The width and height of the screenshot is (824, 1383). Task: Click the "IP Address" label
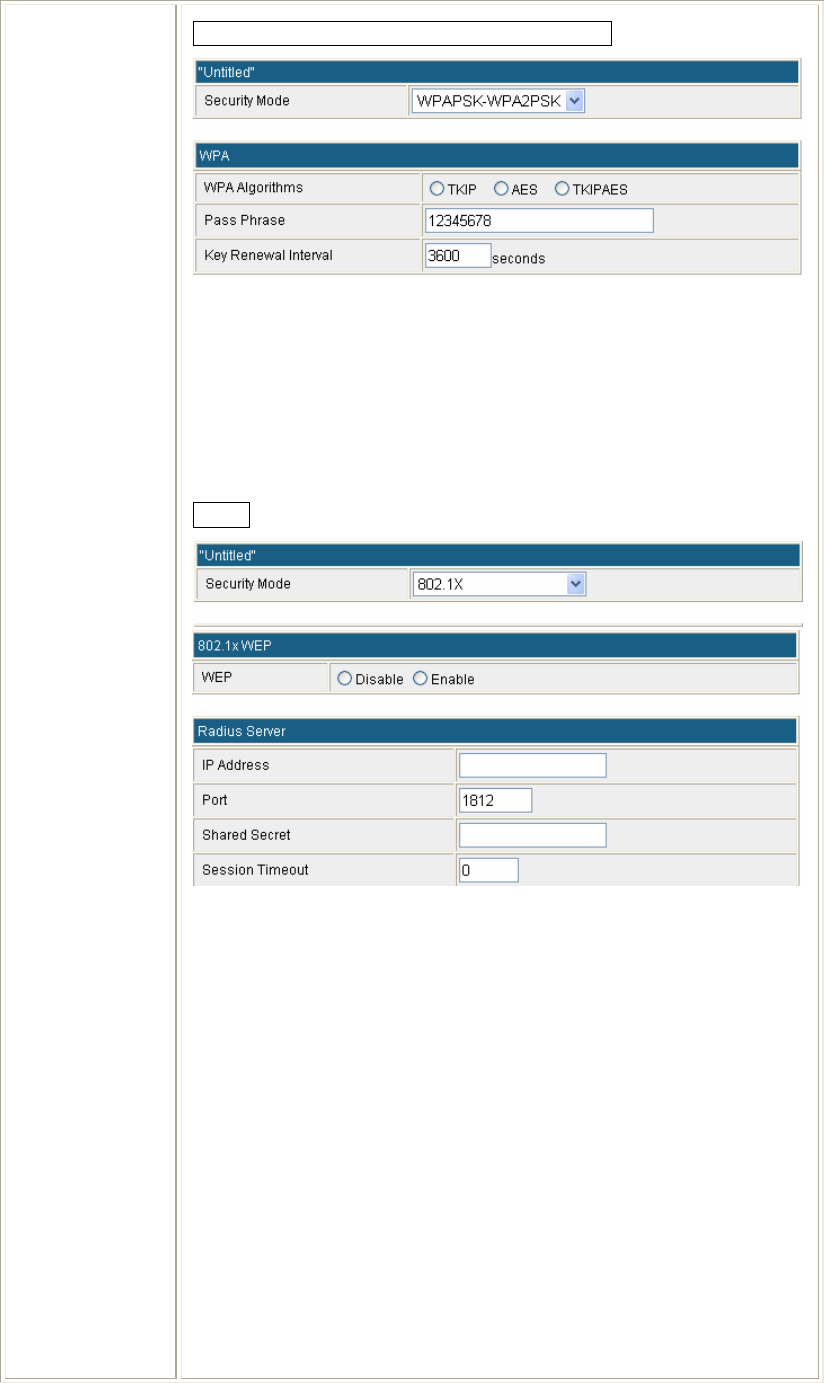coord(236,765)
